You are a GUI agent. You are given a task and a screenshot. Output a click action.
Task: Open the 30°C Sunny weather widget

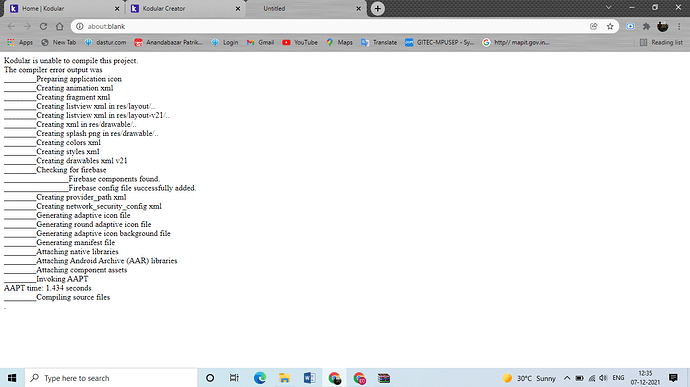(x=530, y=378)
